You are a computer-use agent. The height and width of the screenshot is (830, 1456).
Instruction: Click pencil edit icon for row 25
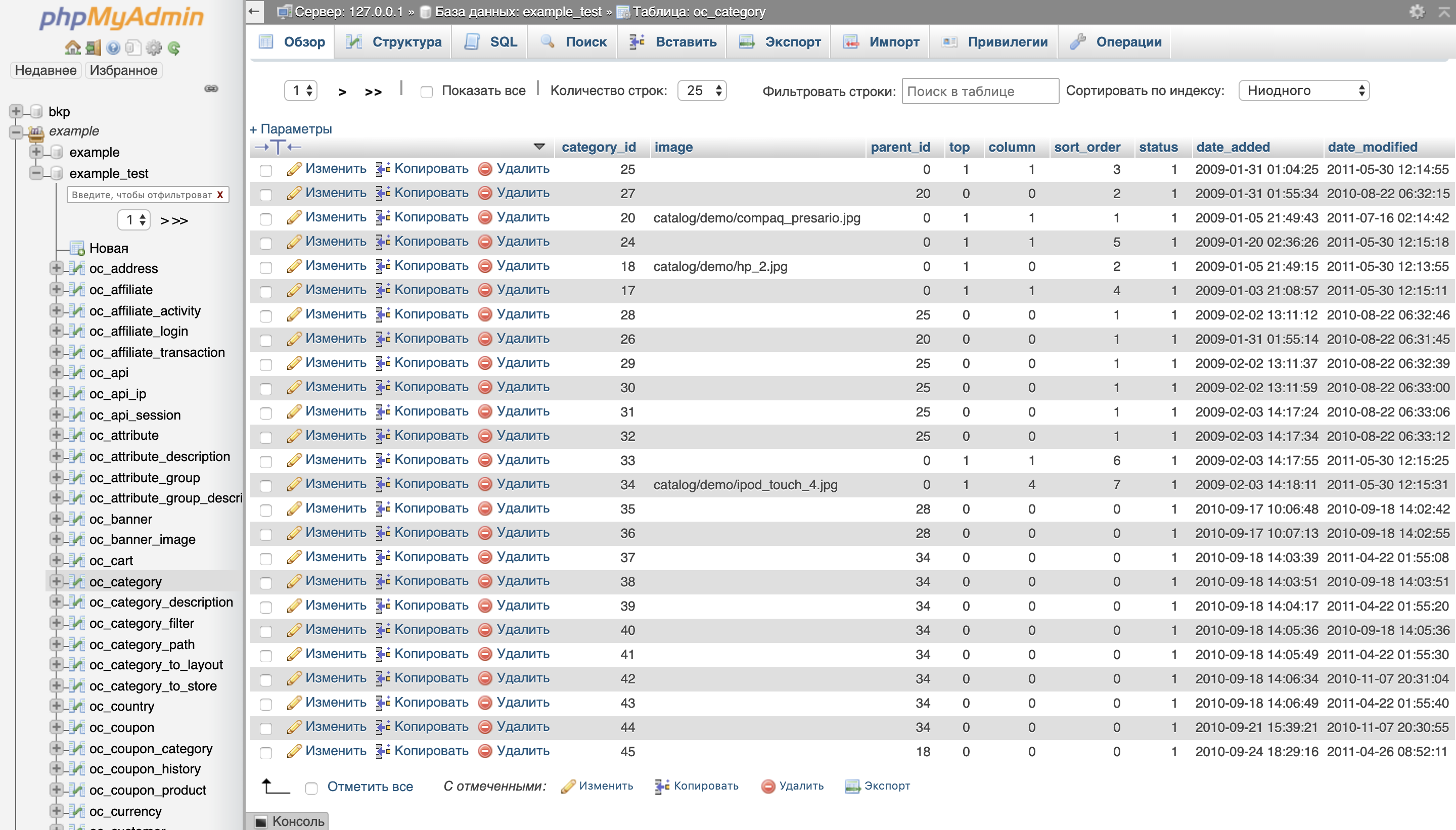click(x=294, y=169)
